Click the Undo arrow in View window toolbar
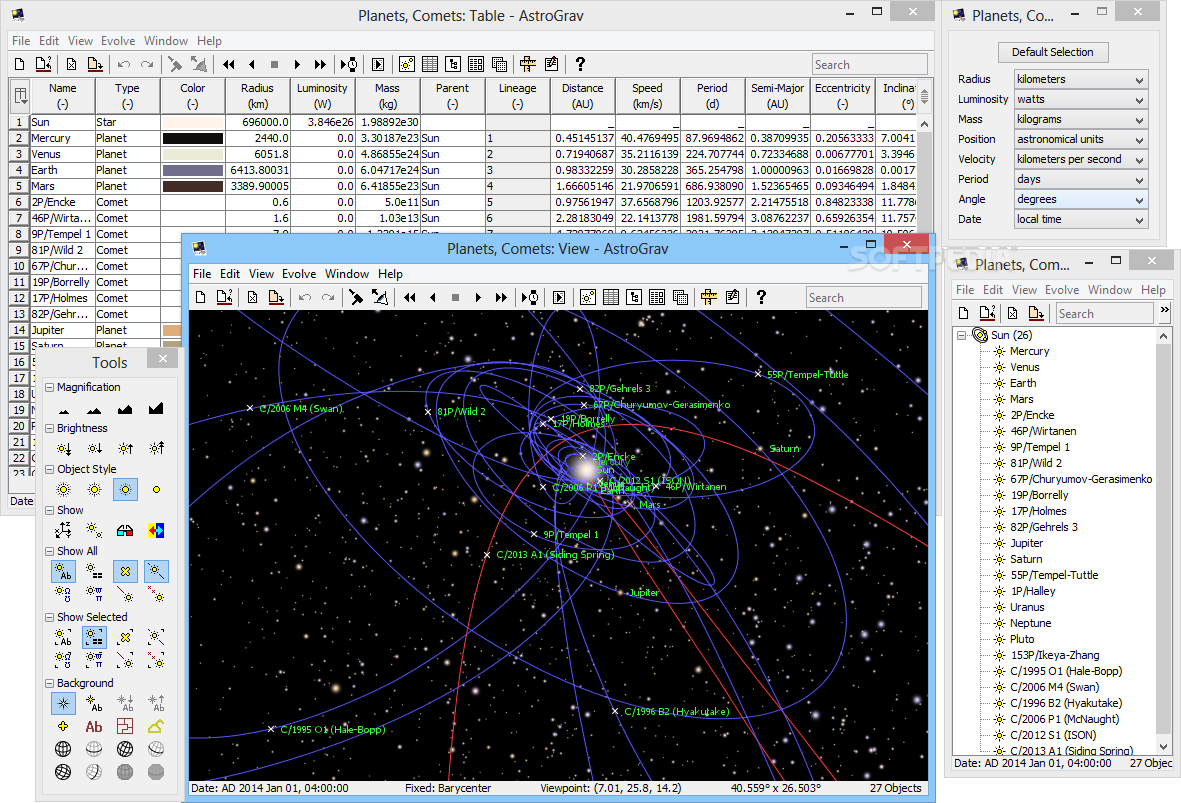1181x803 pixels. pyautogui.click(x=305, y=298)
